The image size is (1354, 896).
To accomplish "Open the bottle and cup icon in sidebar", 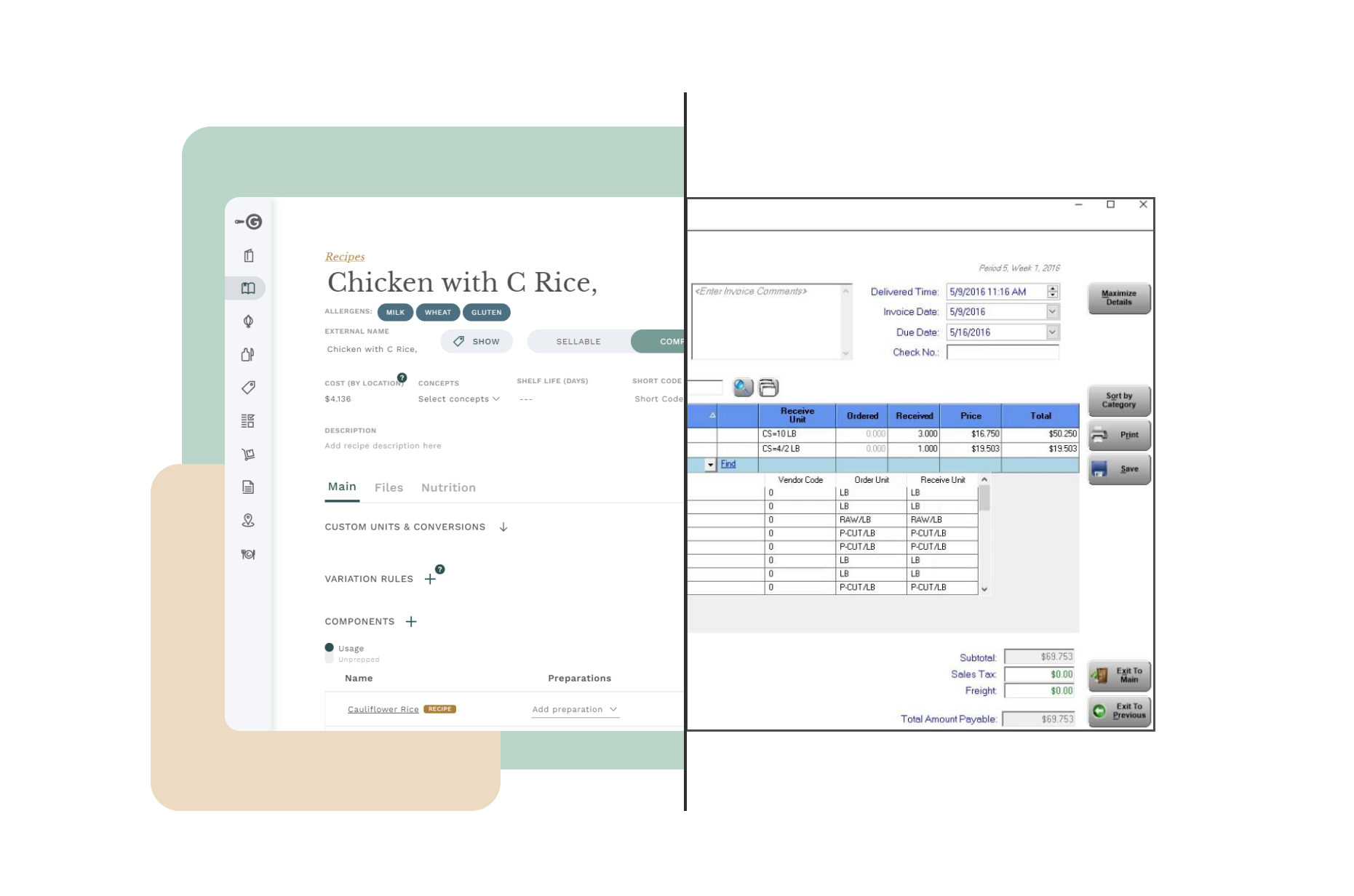I will [x=248, y=354].
